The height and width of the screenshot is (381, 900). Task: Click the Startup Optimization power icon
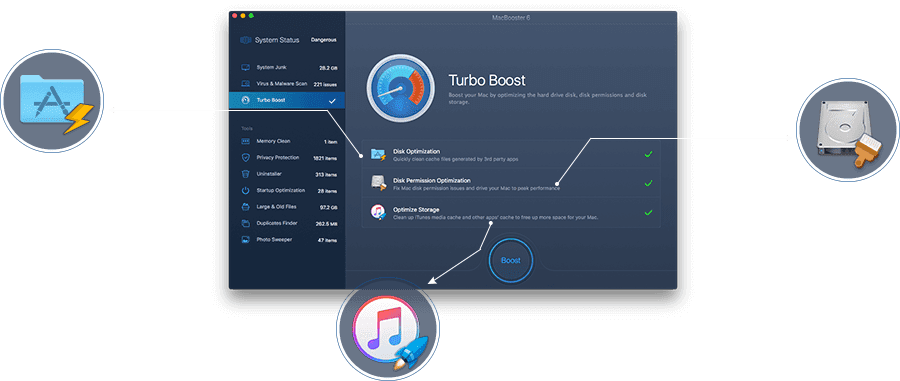click(246, 190)
